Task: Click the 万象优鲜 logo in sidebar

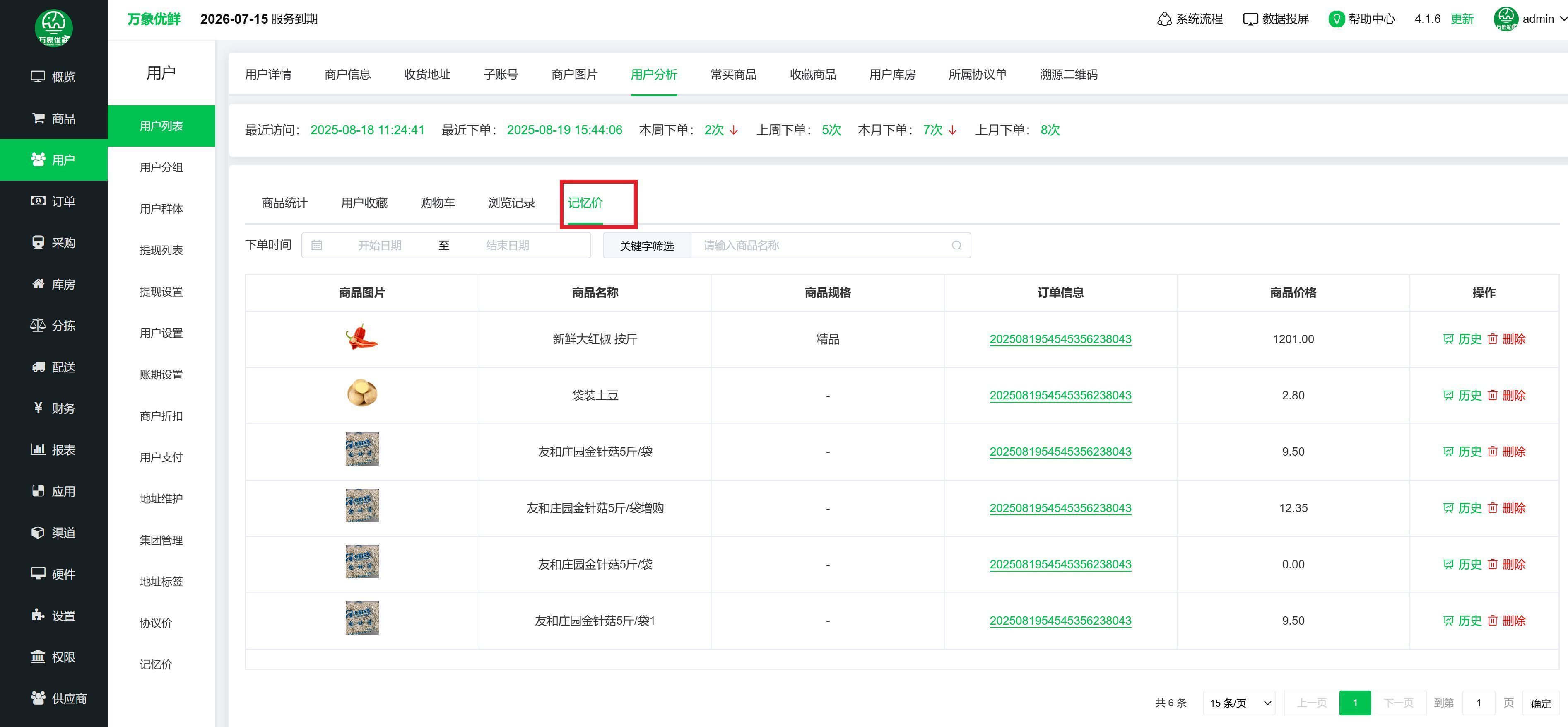Action: tap(53, 28)
